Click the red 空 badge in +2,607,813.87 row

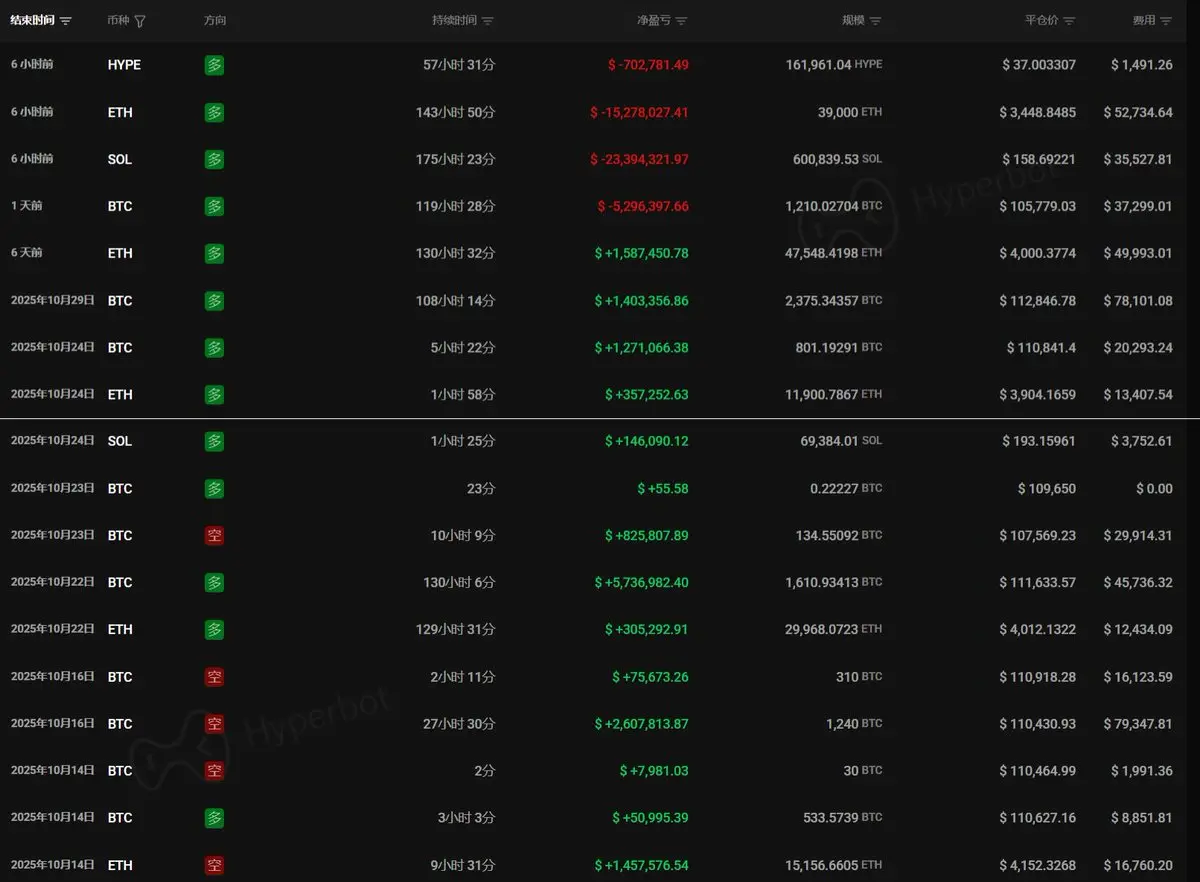coord(214,724)
